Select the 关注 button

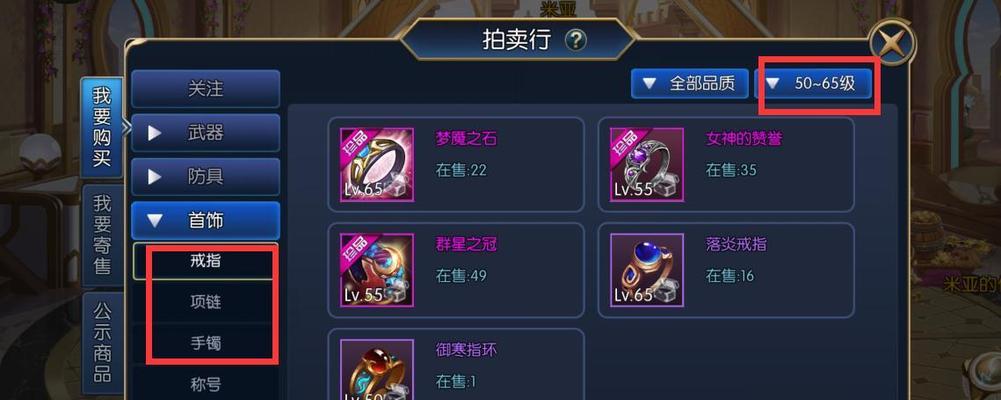coord(206,89)
